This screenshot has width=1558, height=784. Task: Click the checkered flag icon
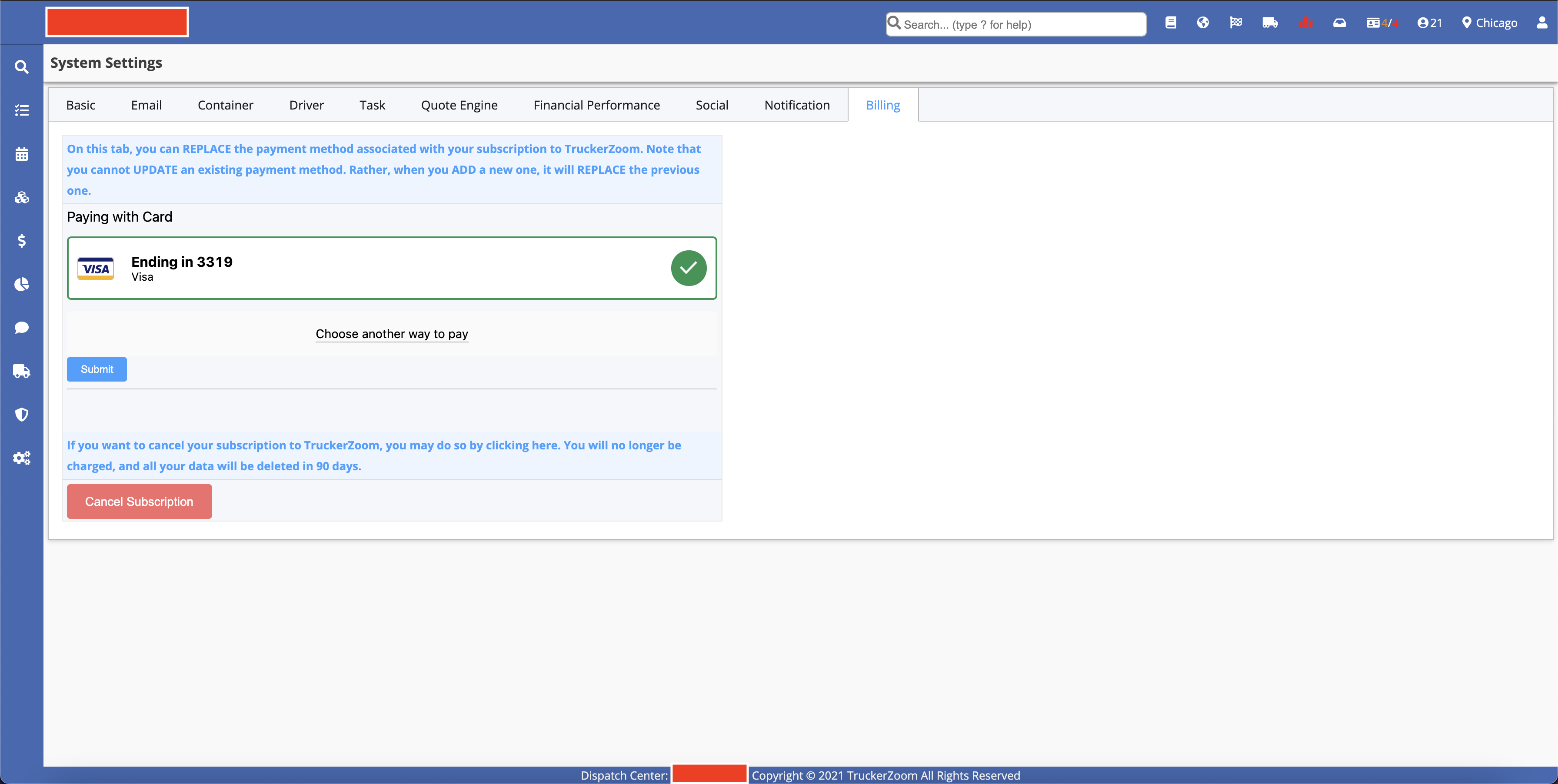click(x=1235, y=23)
